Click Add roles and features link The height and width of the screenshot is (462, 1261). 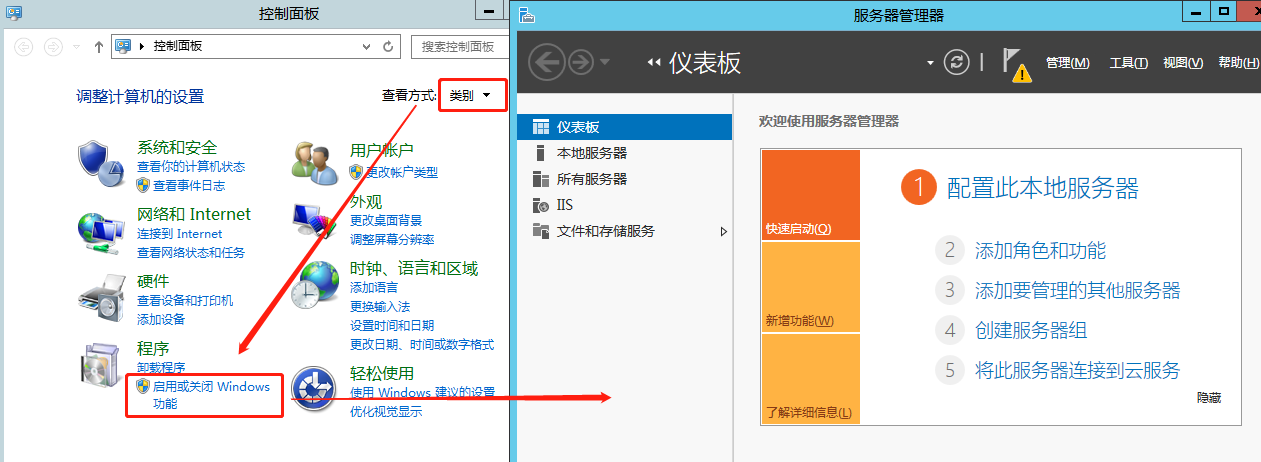coord(1040,250)
